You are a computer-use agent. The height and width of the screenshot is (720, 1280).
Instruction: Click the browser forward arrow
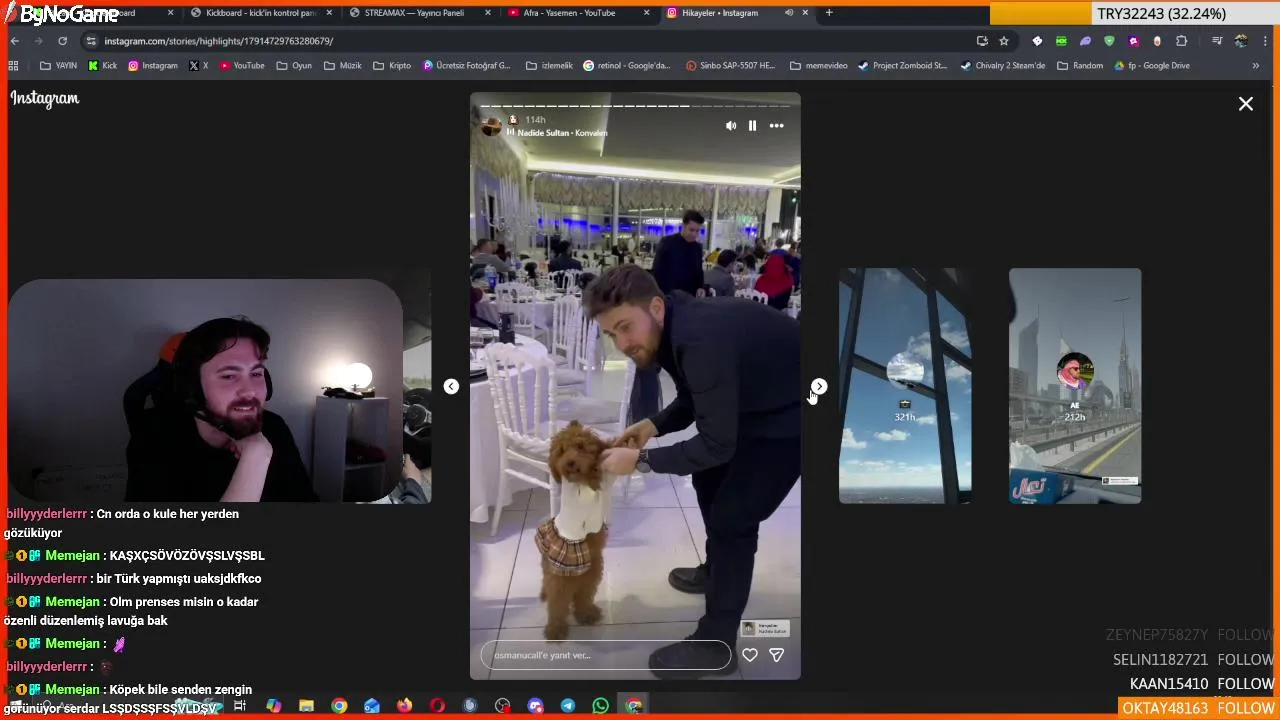(x=38, y=41)
